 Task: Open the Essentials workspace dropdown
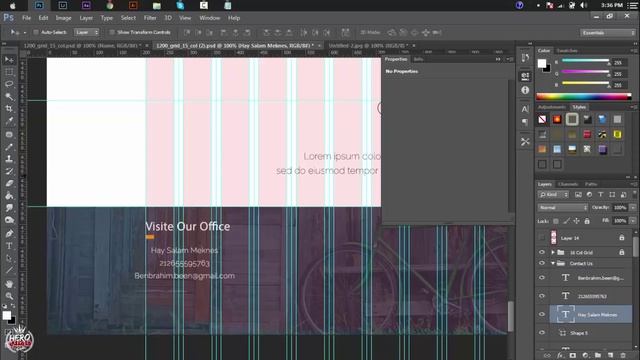tap(608, 33)
